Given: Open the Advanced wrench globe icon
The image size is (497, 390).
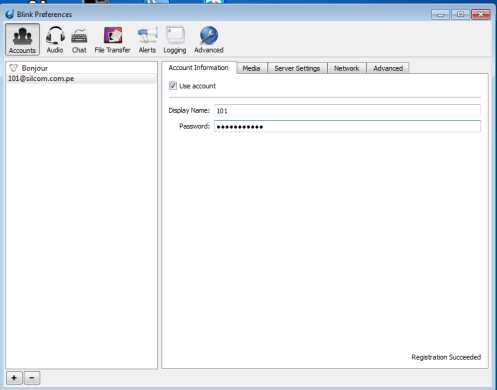Looking at the screenshot, I should [209, 35].
